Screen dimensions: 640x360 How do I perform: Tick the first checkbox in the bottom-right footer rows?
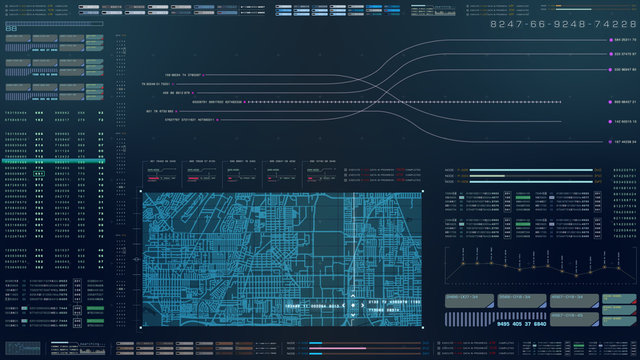(x=439, y=343)
